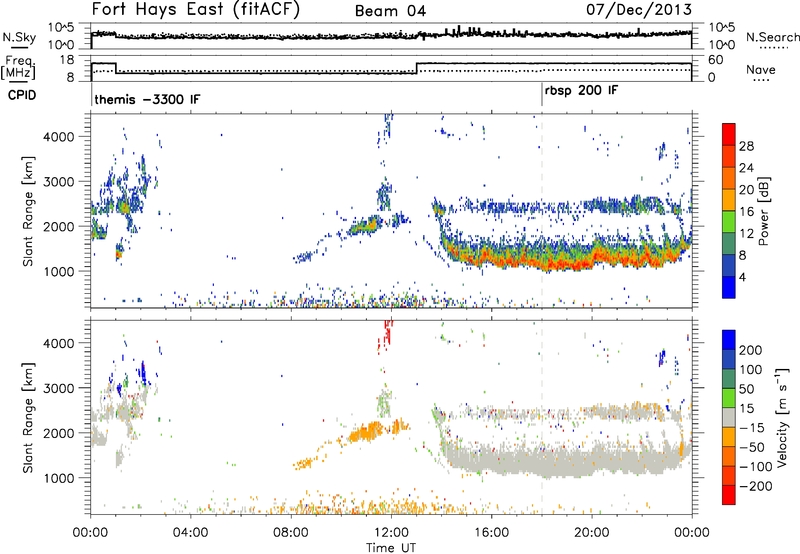This screenshot has height=554, width=800.
Task: Click the 'Nave' legend label
Action: [760, 69]
